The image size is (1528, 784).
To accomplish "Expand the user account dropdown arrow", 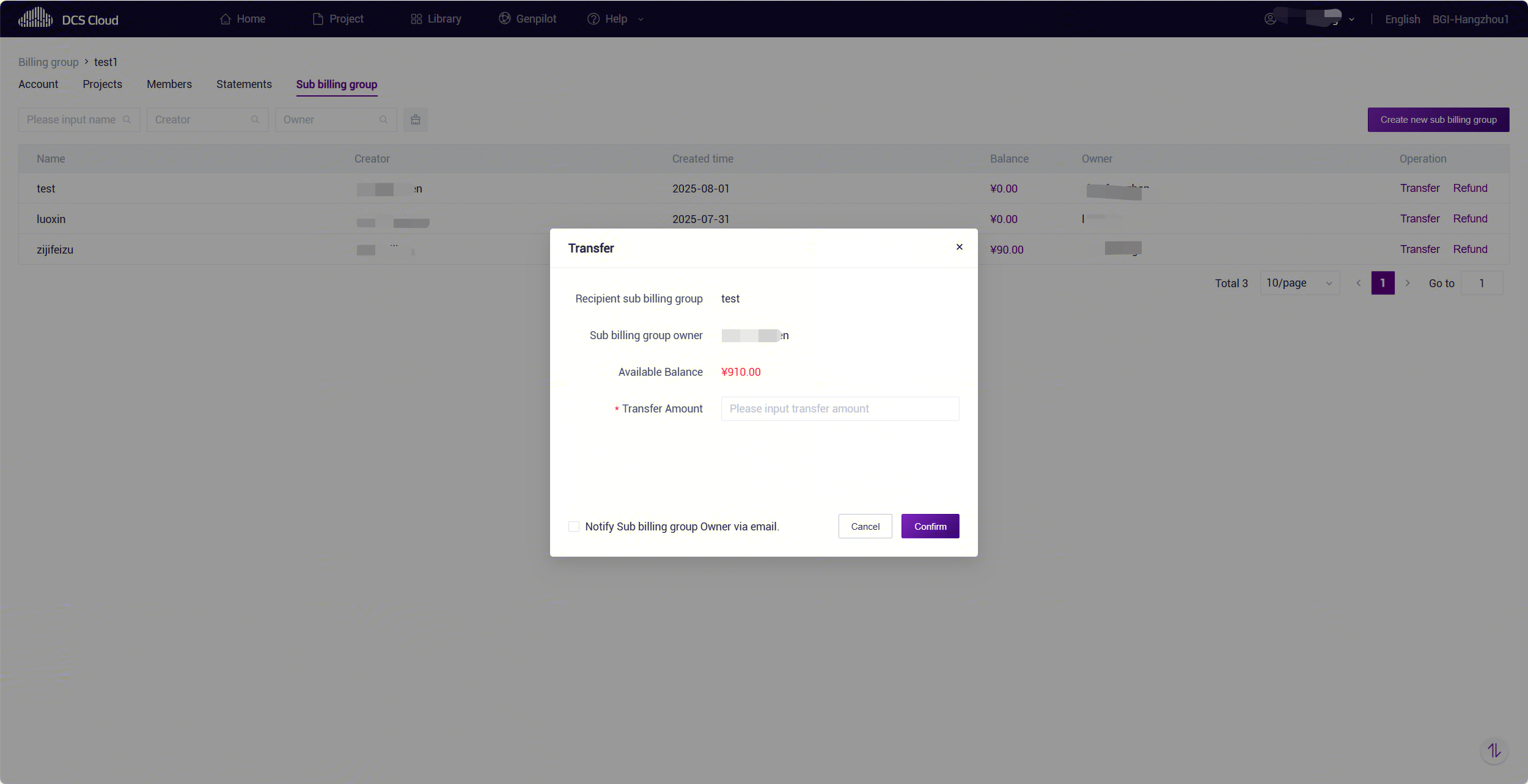I will click(x=1351, y=20).
